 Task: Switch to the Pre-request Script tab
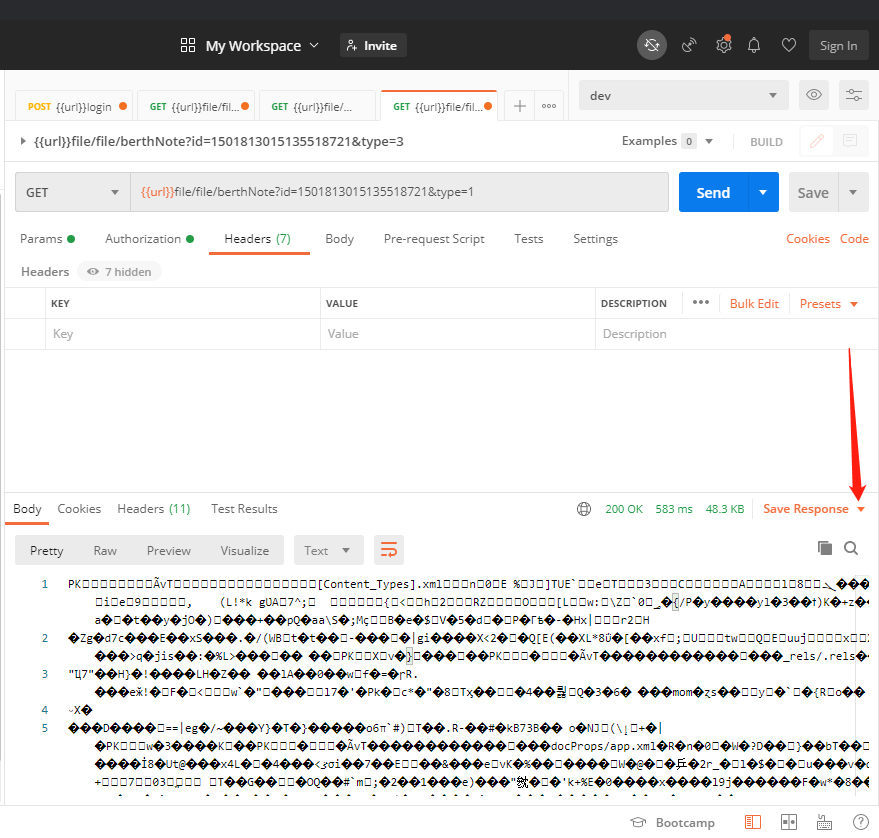pos(434,239)
